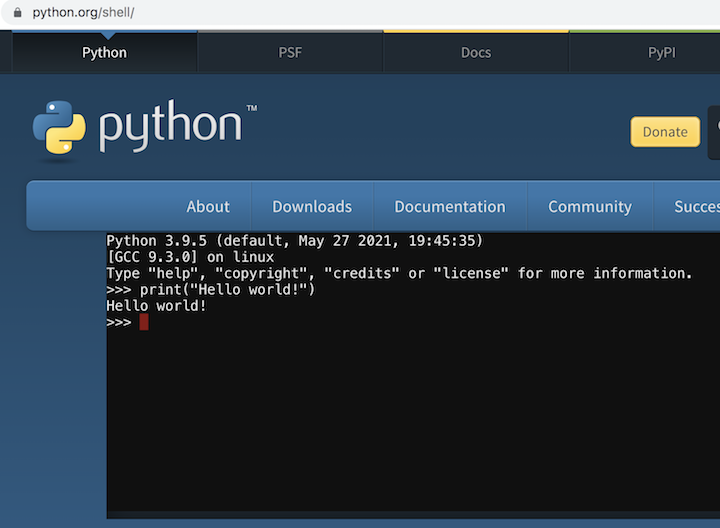Click the red terminal cursor block
Image resolution: width=720 pixels, height=528 pixels.
click(144, 322)
